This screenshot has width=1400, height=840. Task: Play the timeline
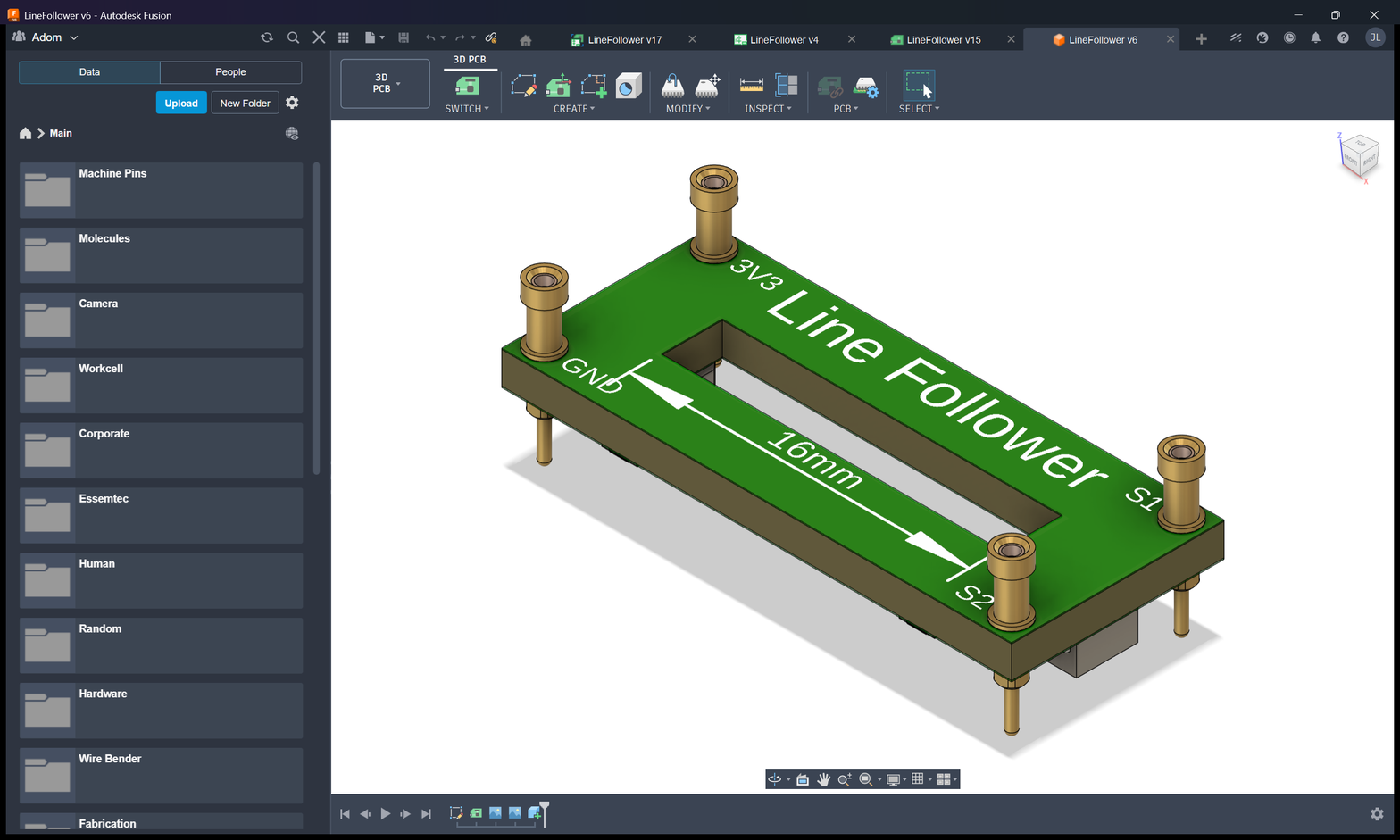click(385, 814)
